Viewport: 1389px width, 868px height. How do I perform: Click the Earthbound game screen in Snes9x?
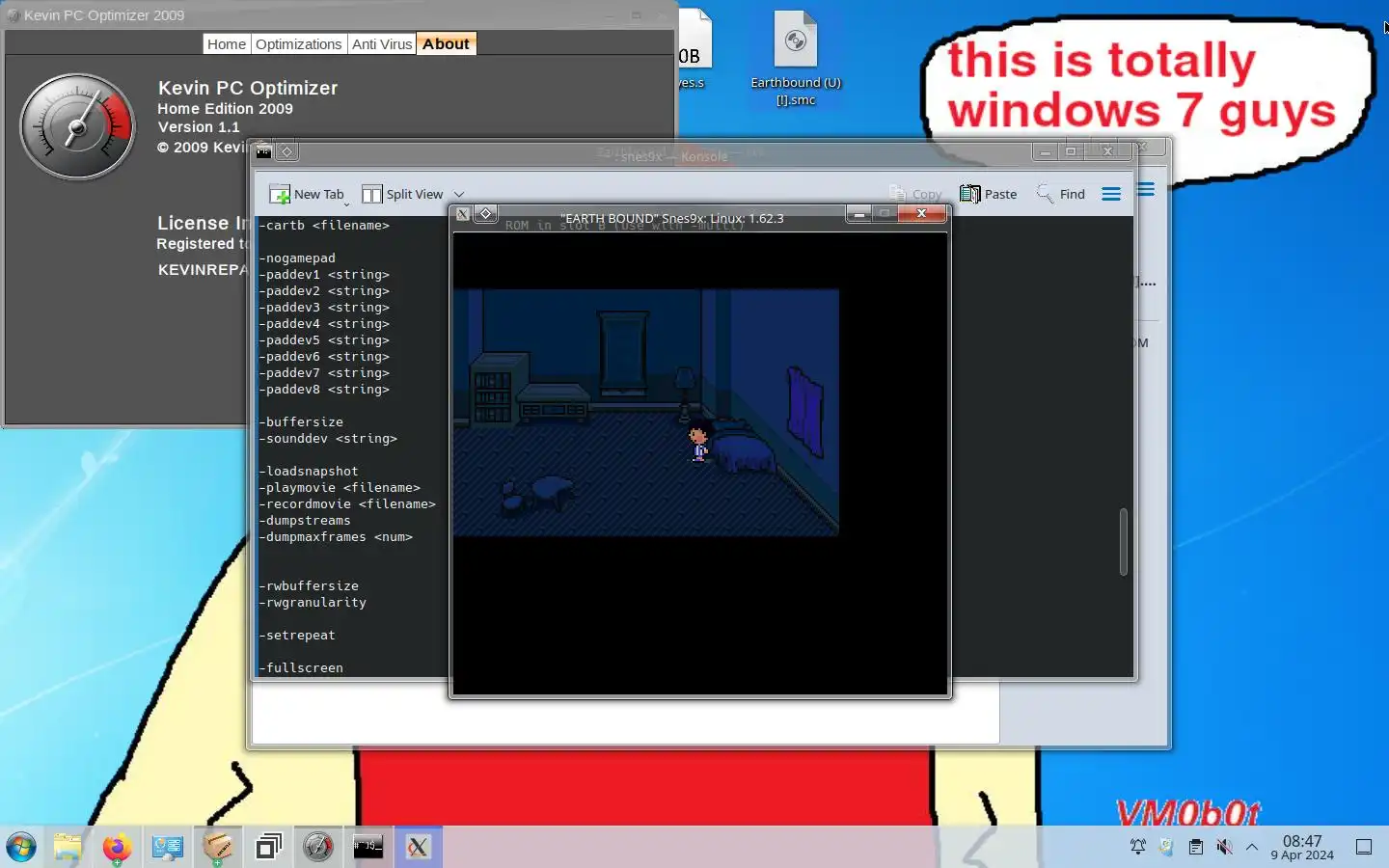click(x=646, y=412)
